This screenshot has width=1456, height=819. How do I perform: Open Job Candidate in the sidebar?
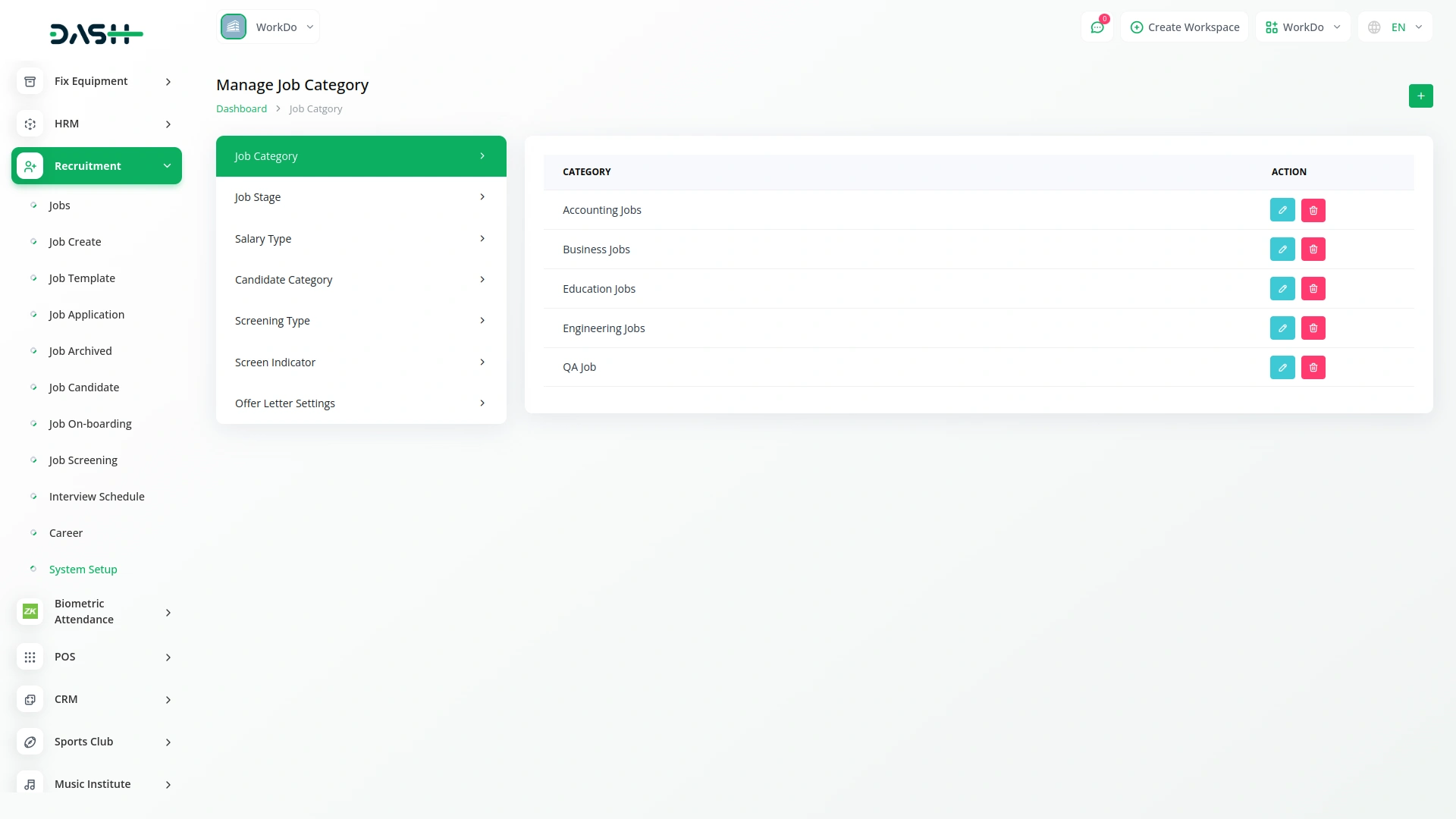click(84, 388)
